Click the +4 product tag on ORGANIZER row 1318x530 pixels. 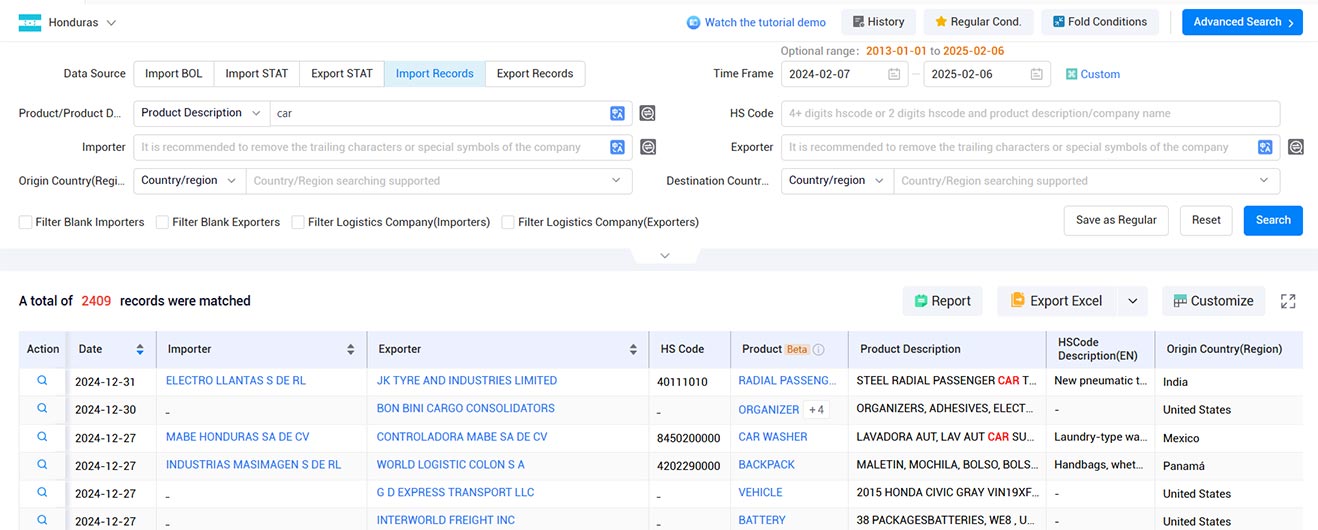(x=816, y=409)
